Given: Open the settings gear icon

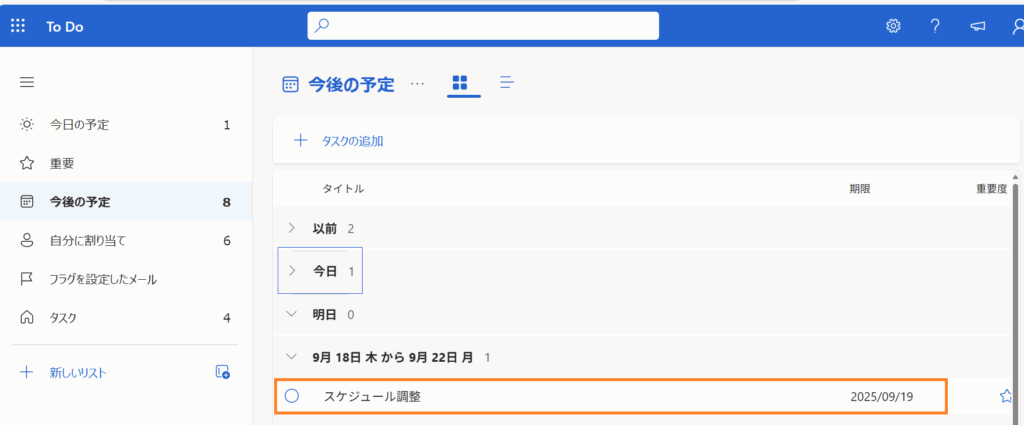Looking at the screenshot, I should coord(893,26).
